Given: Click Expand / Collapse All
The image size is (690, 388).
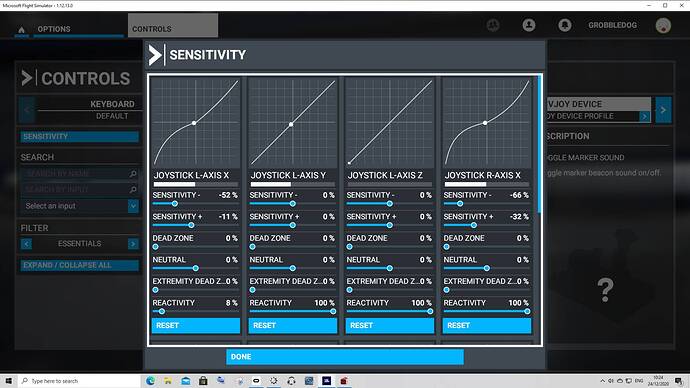Looking at the screenshot, I should (x=79, y=265).
